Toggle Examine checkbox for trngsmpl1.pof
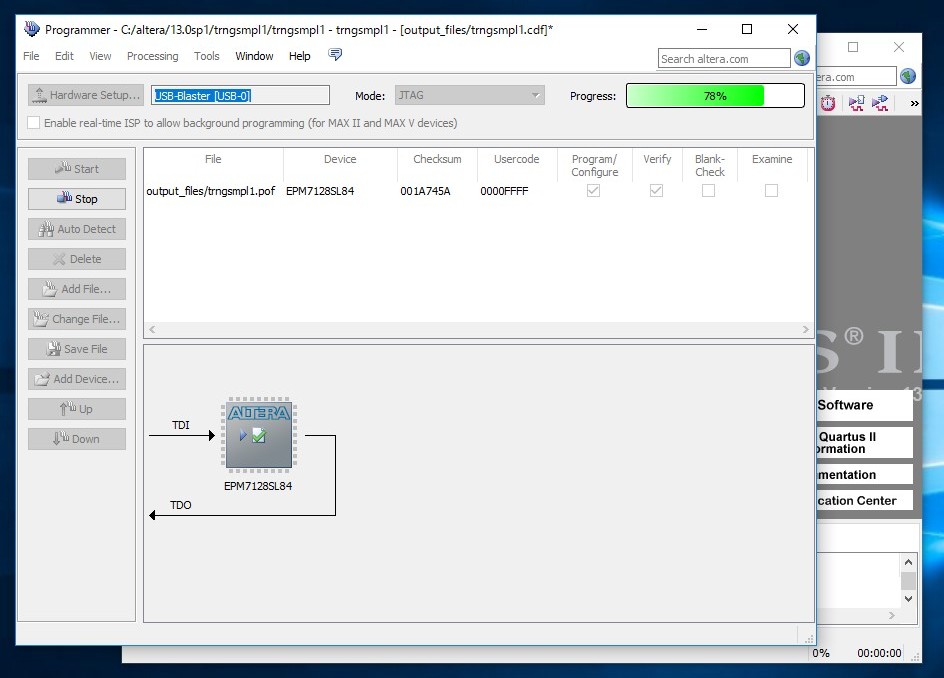The height and width of the screenshot is (678, 944). click(x=771, y=191)
